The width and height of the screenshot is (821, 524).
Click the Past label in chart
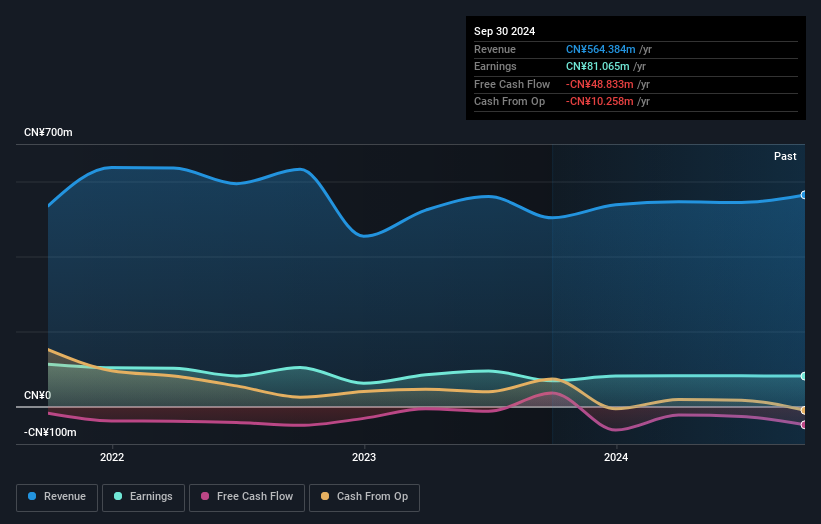(x=785, y=157)
